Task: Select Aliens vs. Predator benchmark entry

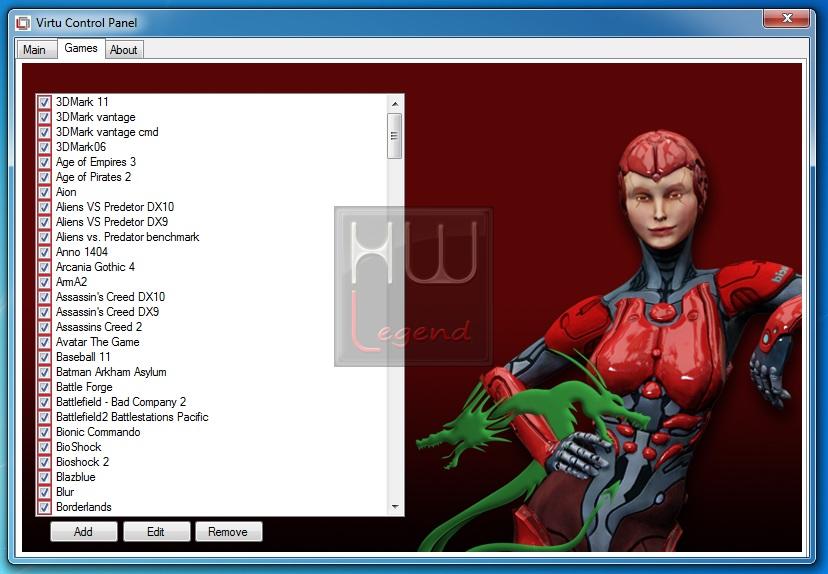Action: point(128,237)
